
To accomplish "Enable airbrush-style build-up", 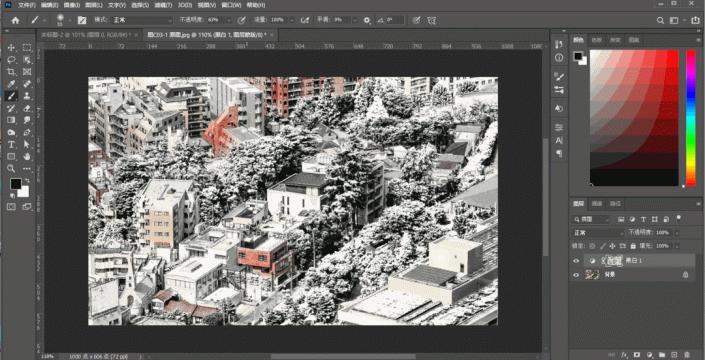I will click(305, 20).
